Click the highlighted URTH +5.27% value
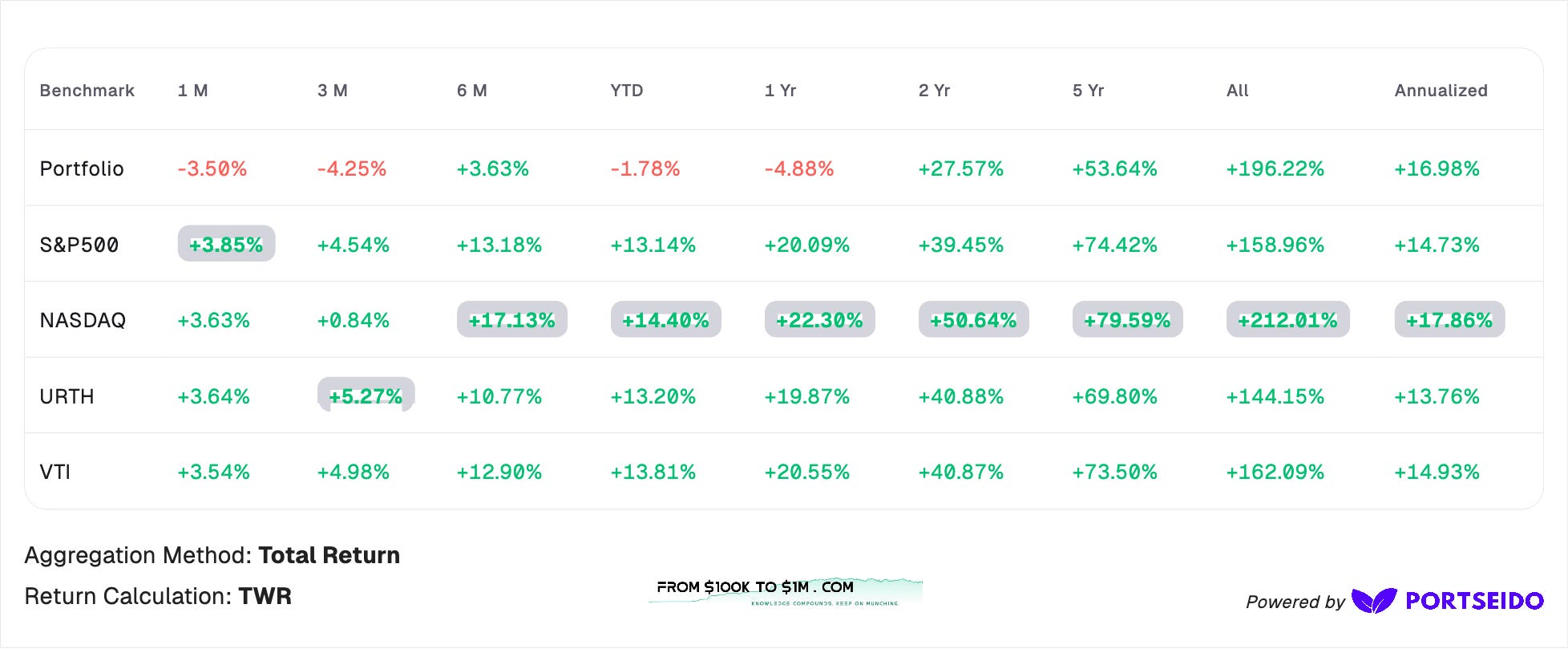This screenshot has height=649, width=1568. click(x=366, y=395)
